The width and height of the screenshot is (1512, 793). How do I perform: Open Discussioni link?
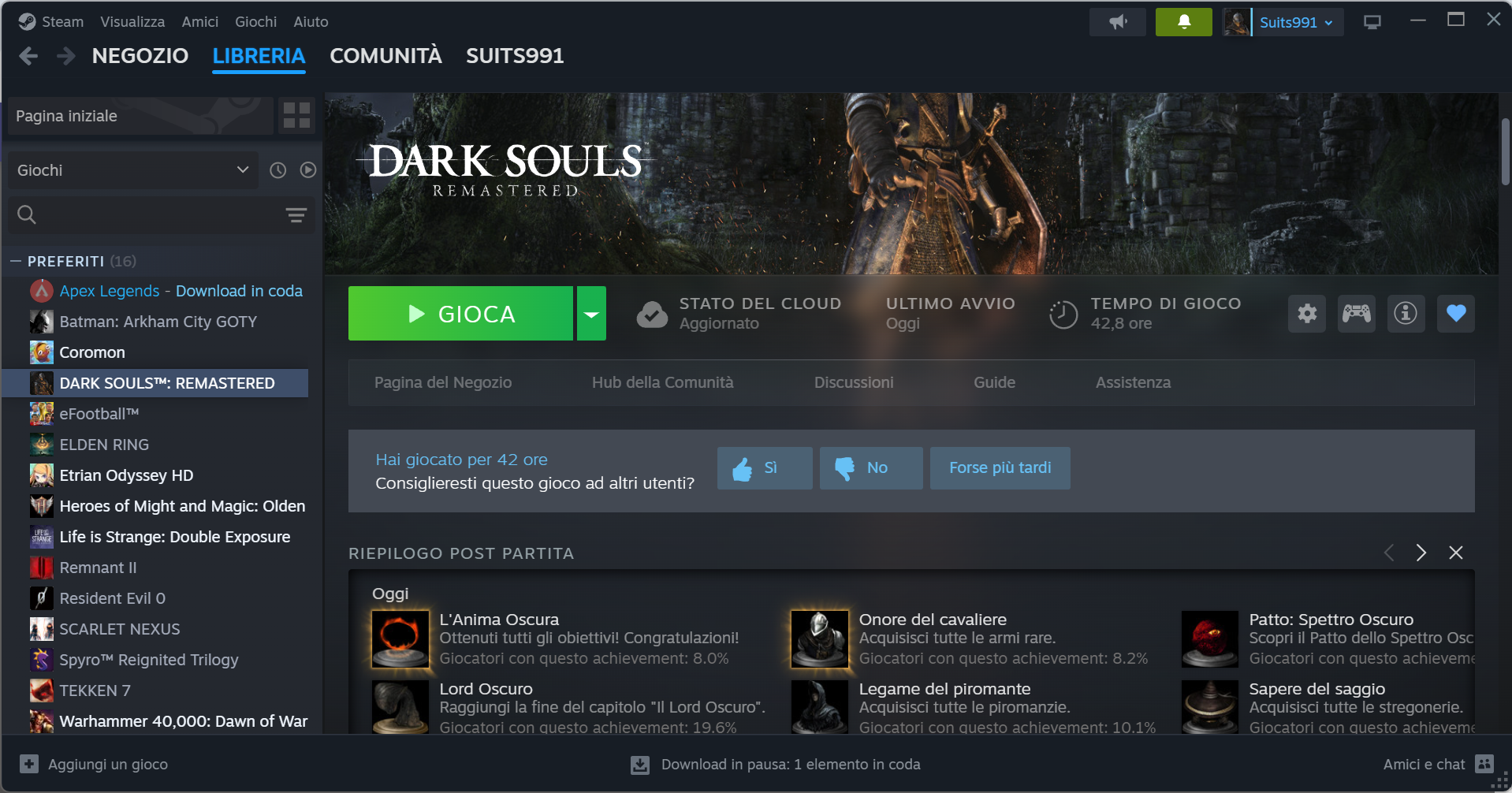pyautogui.click(x=854, y=382)
